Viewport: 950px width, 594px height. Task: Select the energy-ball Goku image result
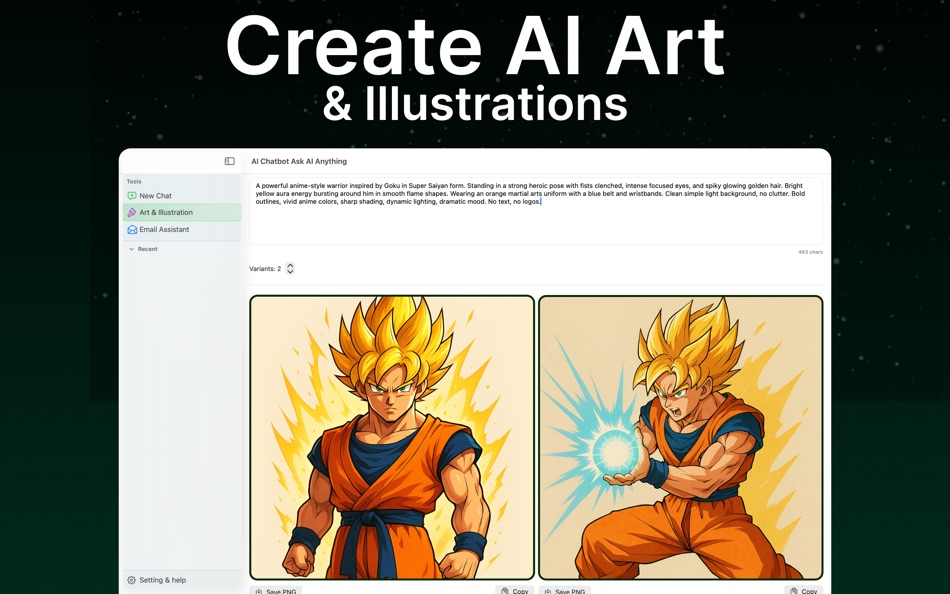click(680, 437)
